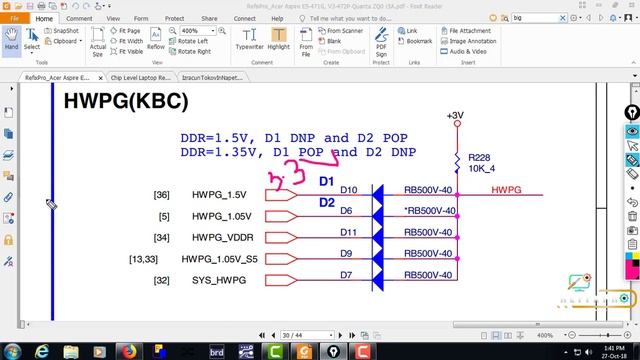Go to the last page
640x360 pixels.
pyautogui.click(x=352, y=336)
